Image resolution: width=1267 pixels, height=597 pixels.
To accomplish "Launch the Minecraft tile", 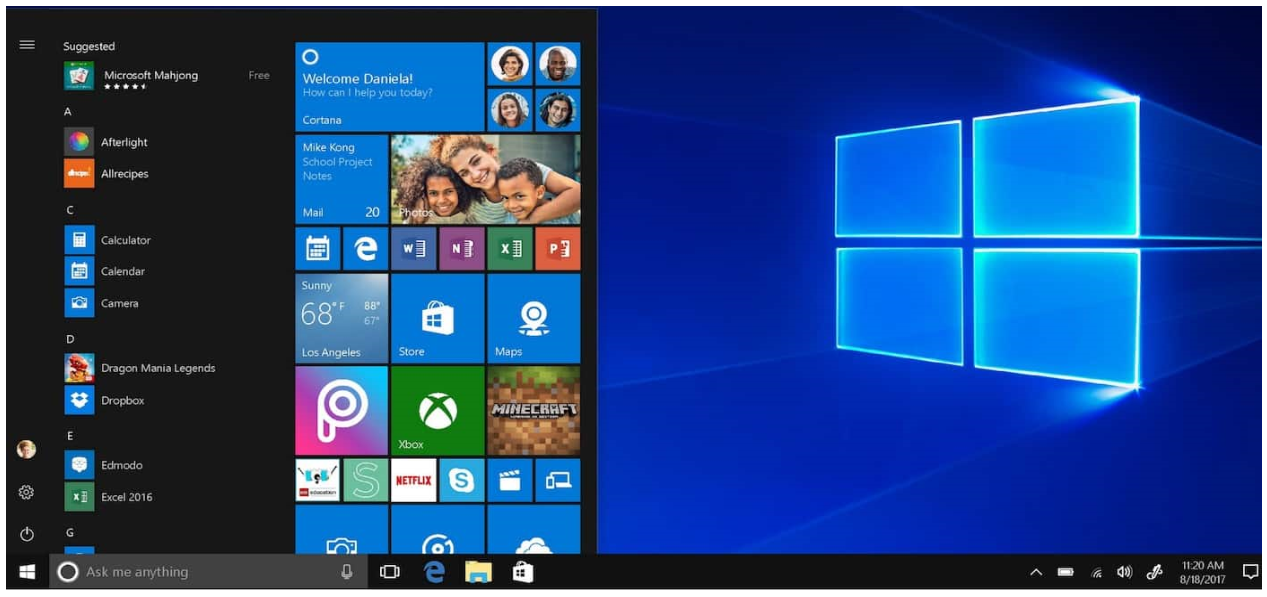I will 533,411.
